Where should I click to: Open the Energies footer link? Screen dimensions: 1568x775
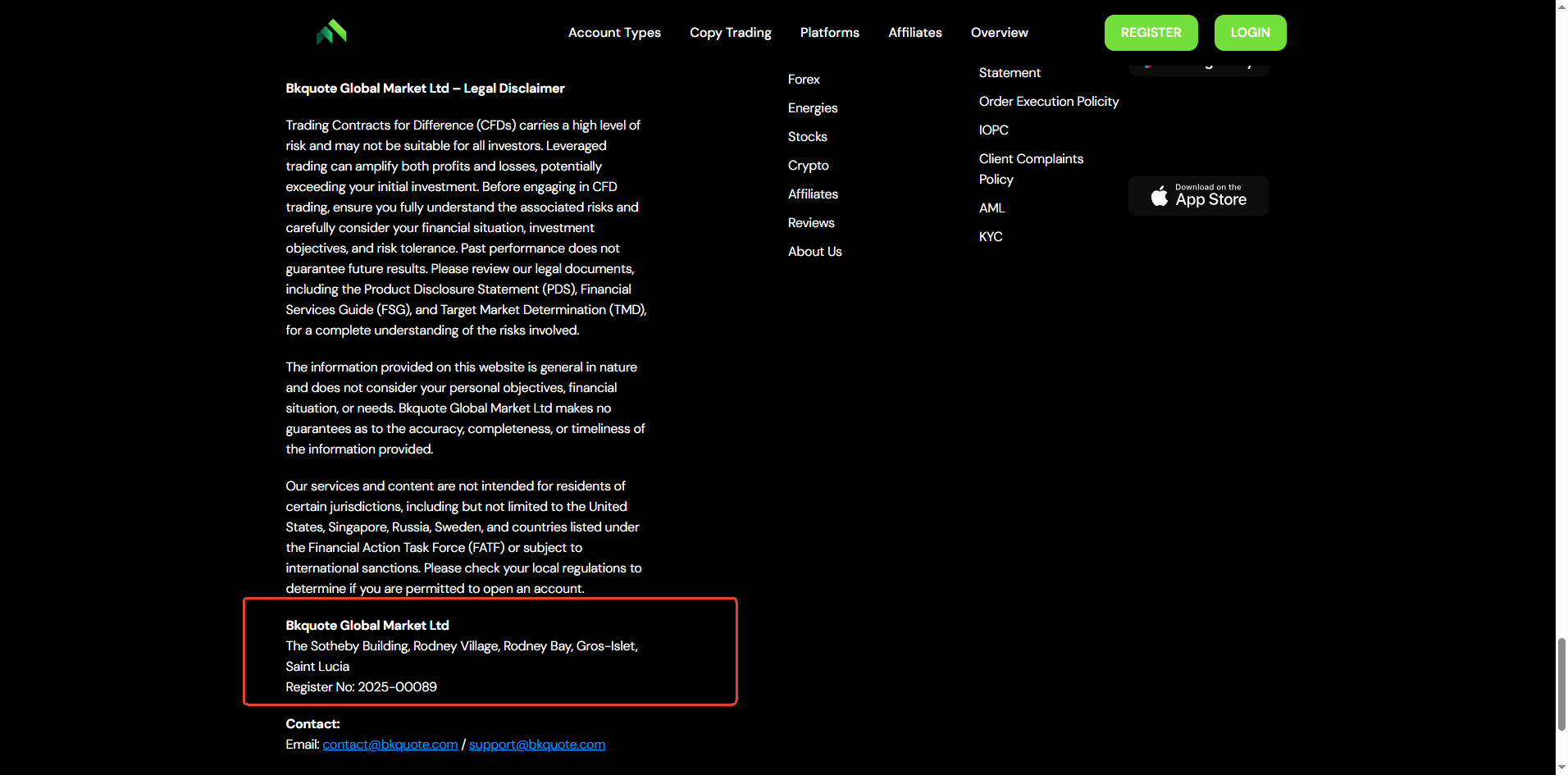(x=813, y=108)
